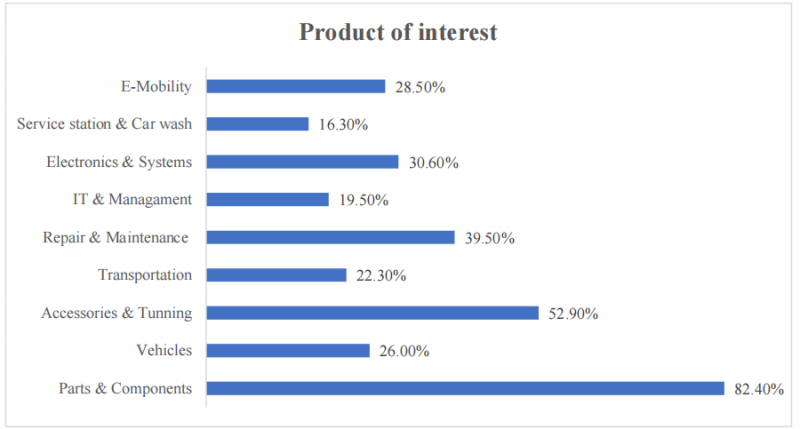The height and width of the screenshot is (429, 800).
Task: Select the 28.50% data label
Action: [420, 87]
